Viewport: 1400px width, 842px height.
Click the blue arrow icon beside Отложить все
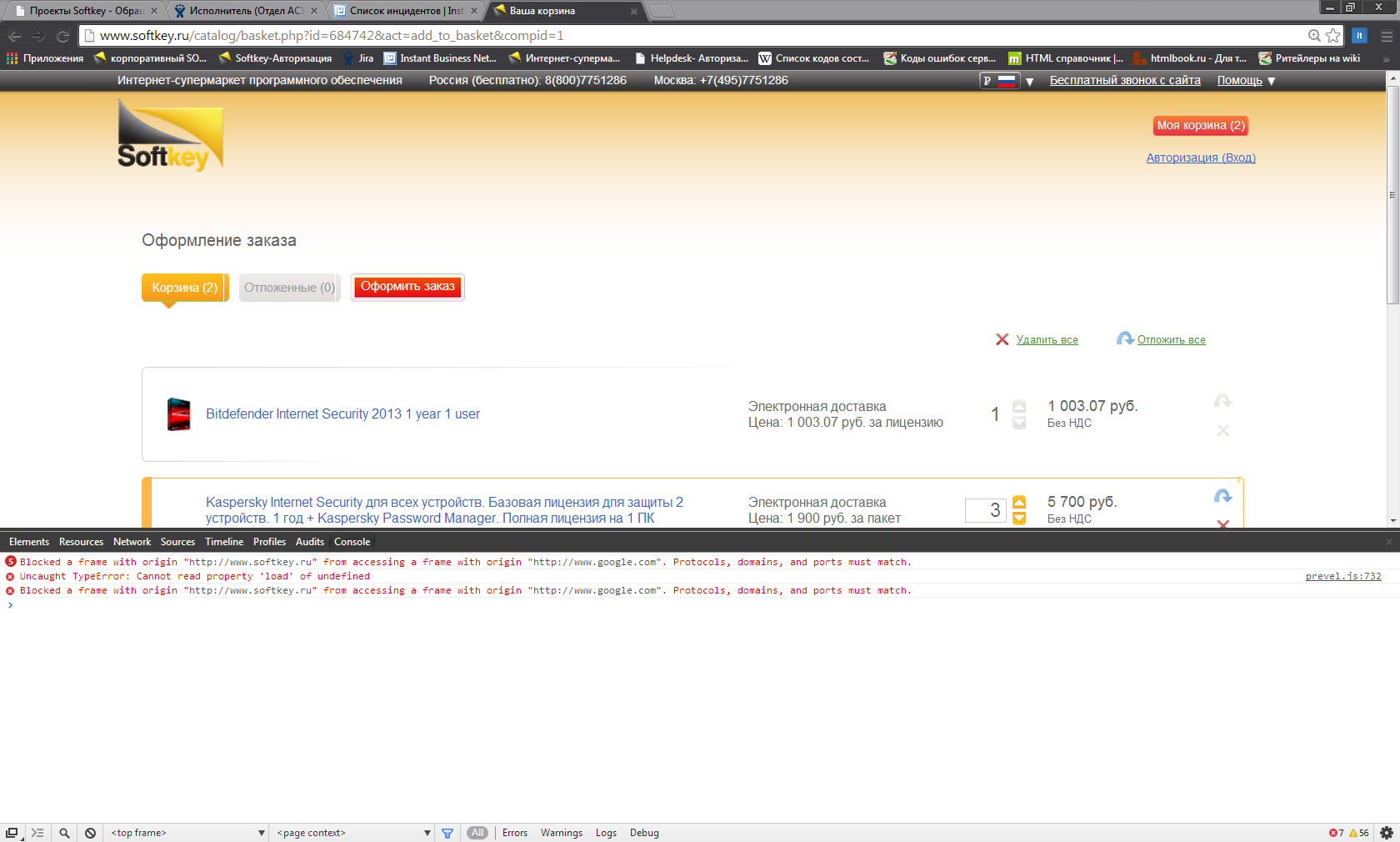(1125, 338)
